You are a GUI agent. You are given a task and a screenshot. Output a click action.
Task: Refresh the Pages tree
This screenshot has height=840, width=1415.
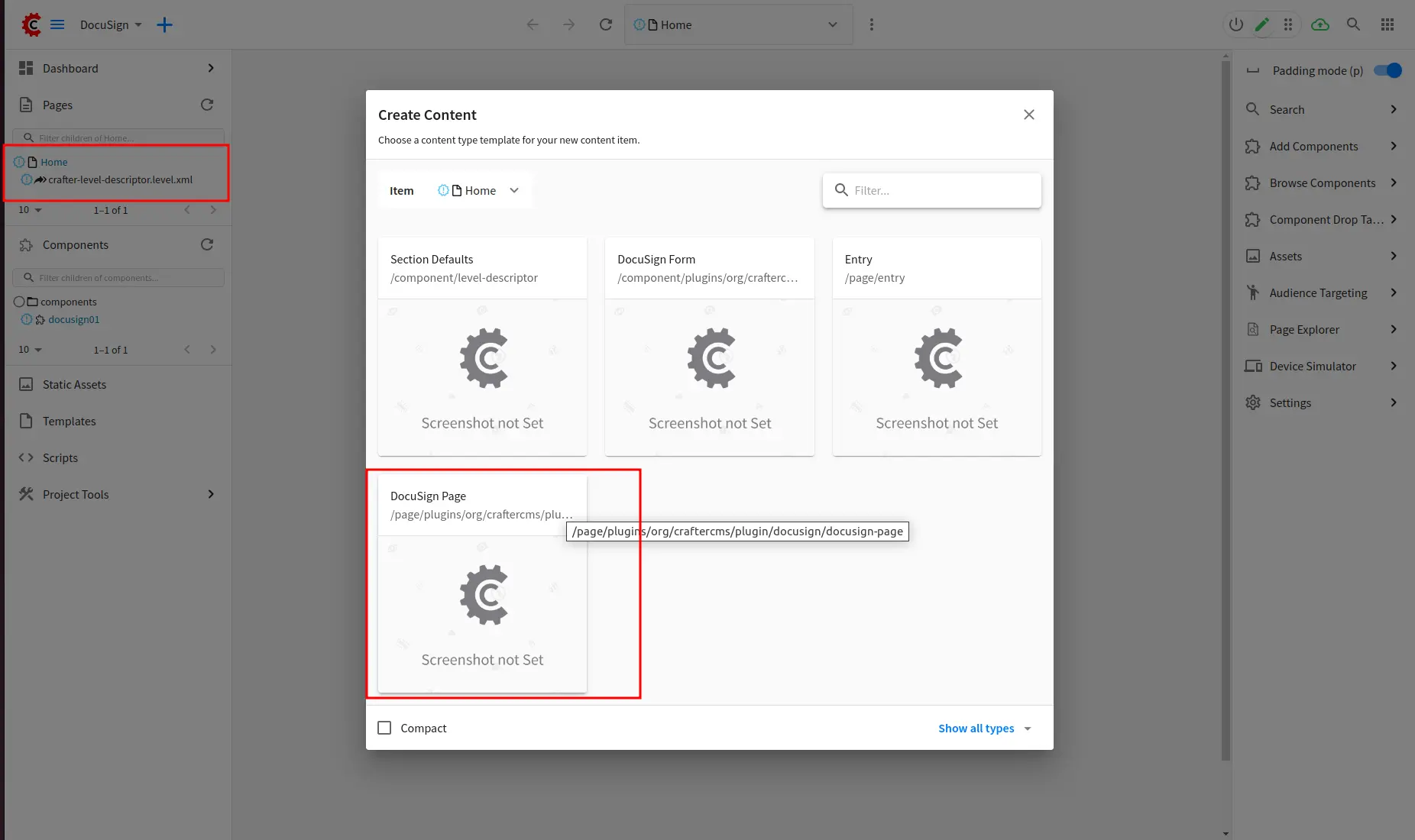point(207,105)
